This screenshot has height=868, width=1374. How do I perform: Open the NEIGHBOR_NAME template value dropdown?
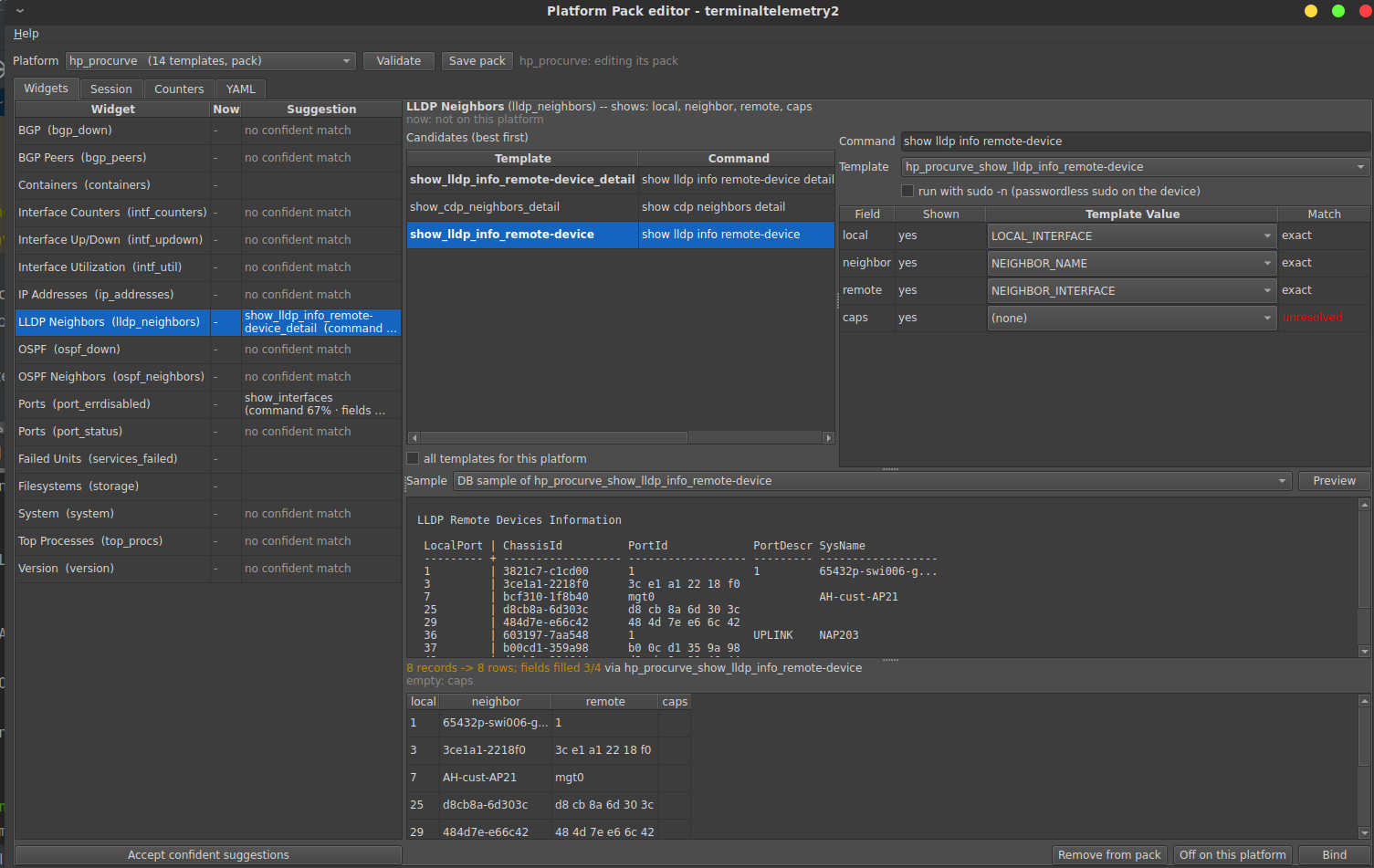click(x=1131, y=263)
